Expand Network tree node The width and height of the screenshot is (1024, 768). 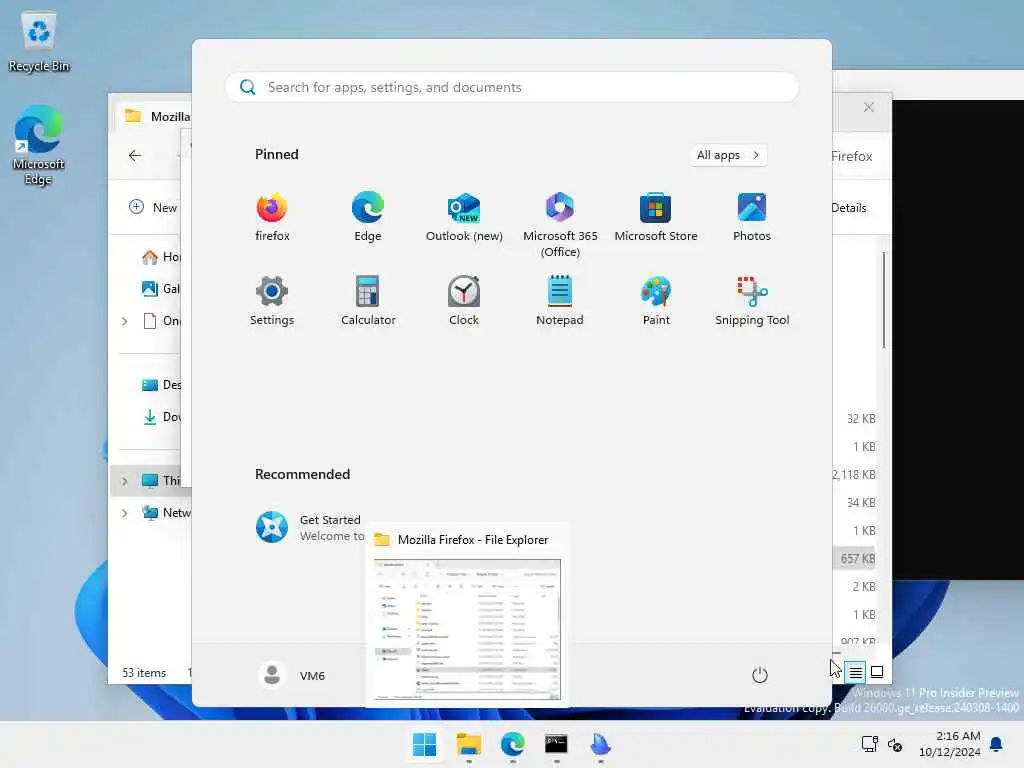[x=124, y=513]
